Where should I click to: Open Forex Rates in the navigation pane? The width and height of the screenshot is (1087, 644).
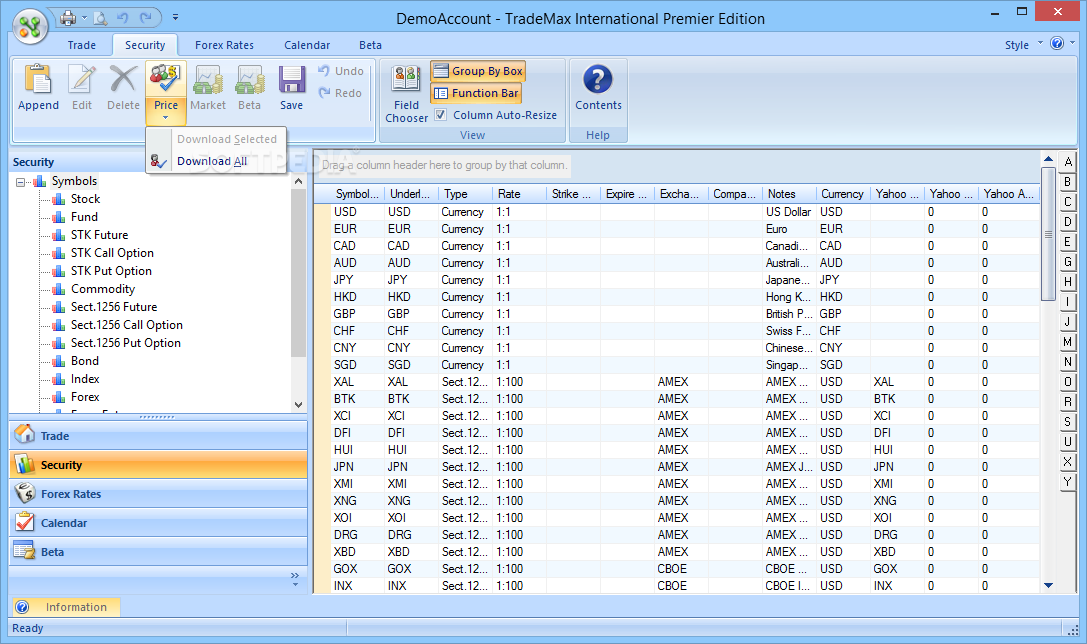point(158,494)
